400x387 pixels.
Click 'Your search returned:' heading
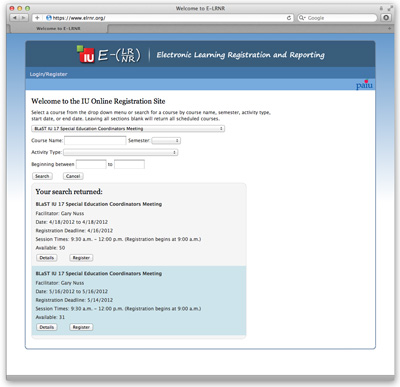69,192
